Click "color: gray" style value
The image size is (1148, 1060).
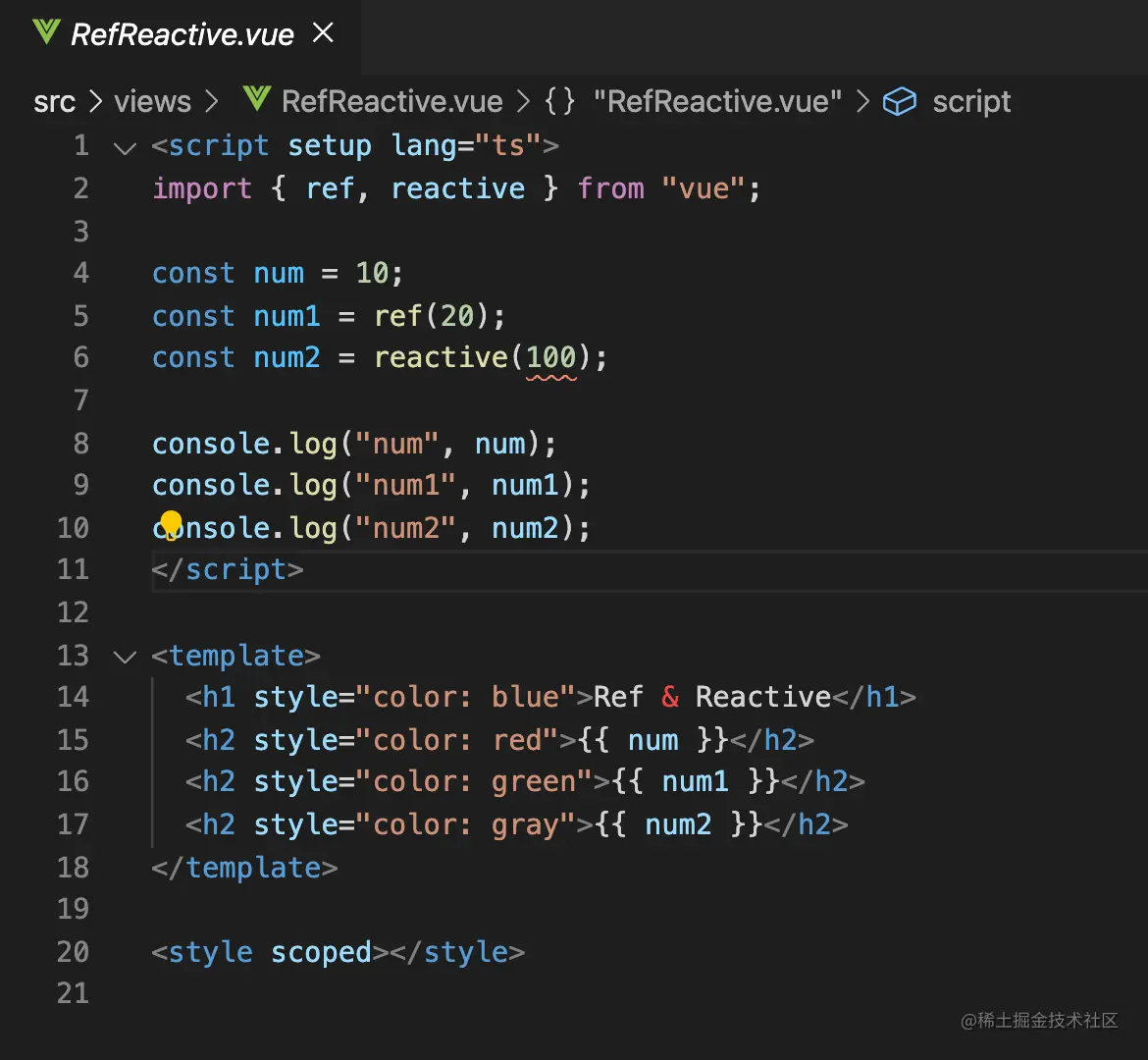466,824
